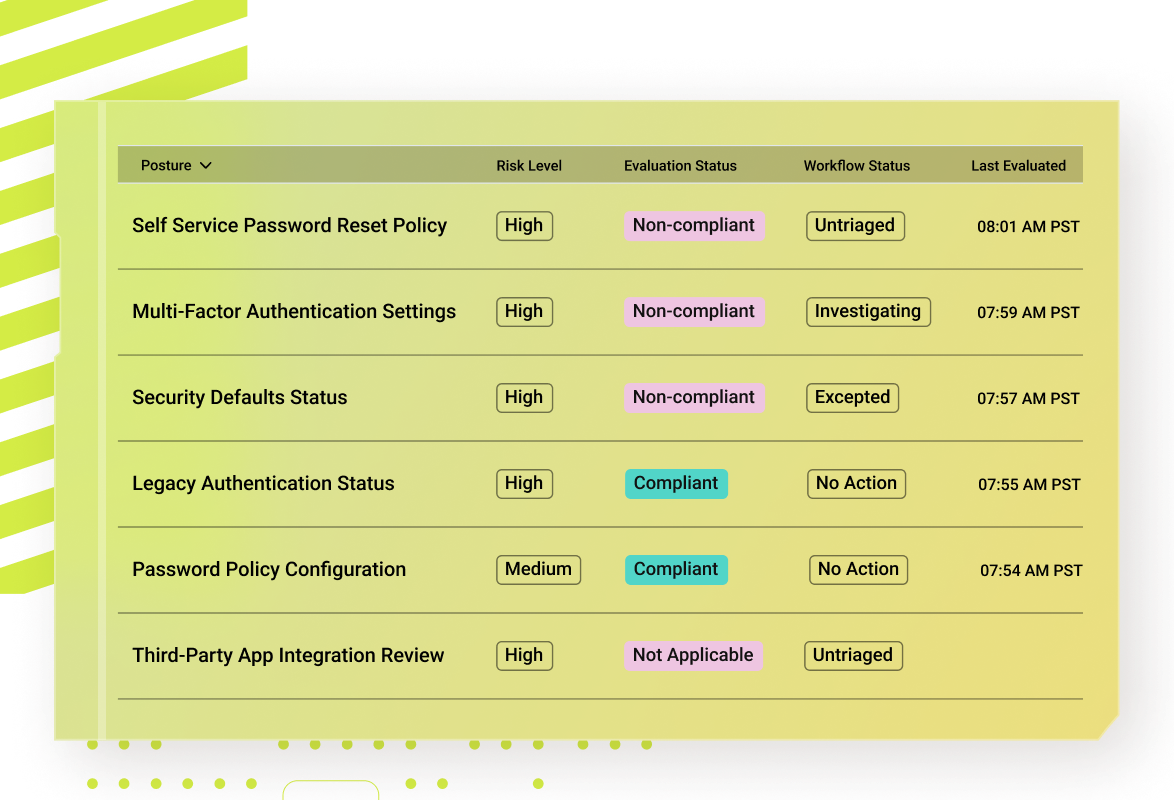Sort by the Posture column header
Screen dimensions: 1174x800
(x=166, y=166)
